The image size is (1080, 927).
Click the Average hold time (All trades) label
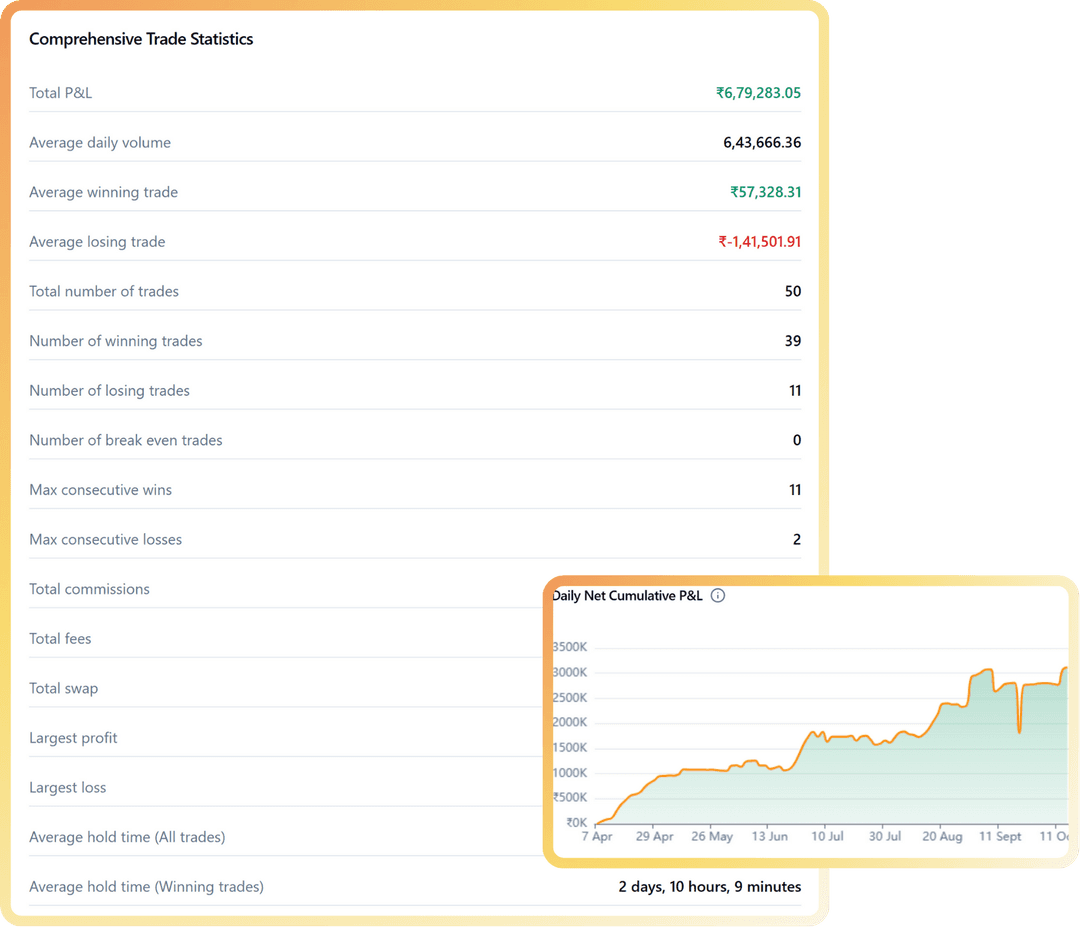127,837
